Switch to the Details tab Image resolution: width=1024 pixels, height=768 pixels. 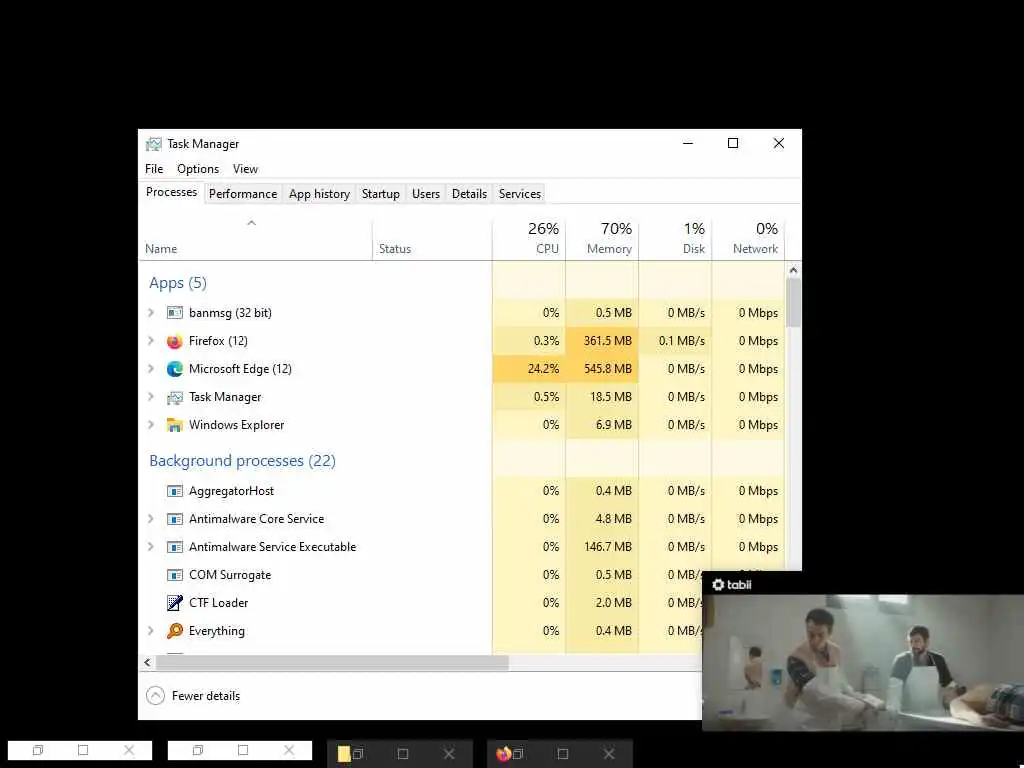pos(470,194)
